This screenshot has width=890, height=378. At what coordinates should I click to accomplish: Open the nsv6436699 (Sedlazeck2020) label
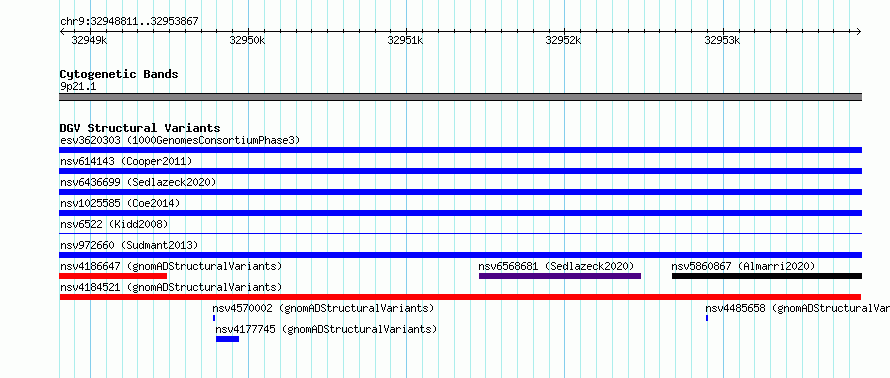138,182
